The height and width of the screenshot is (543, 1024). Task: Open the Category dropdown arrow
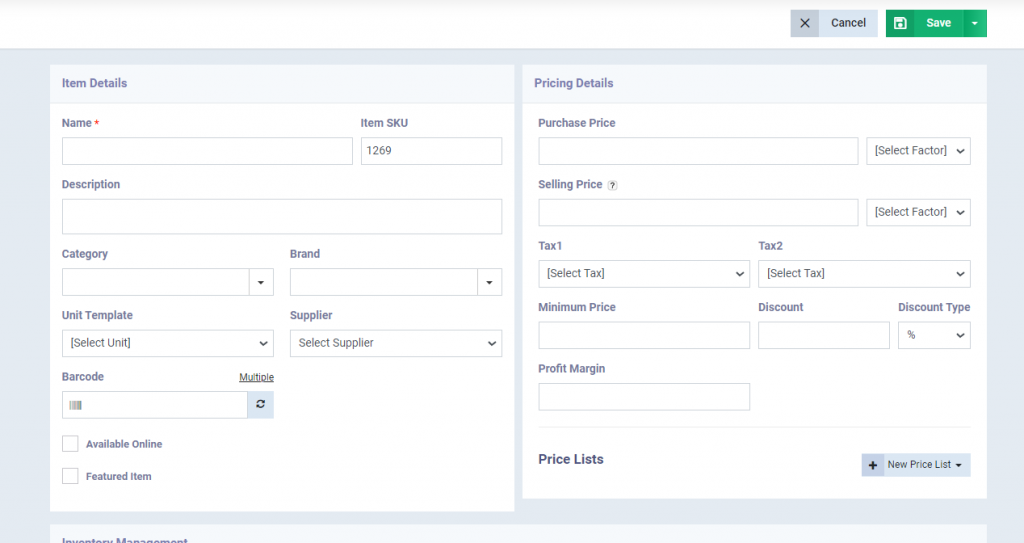click(261, 282)
